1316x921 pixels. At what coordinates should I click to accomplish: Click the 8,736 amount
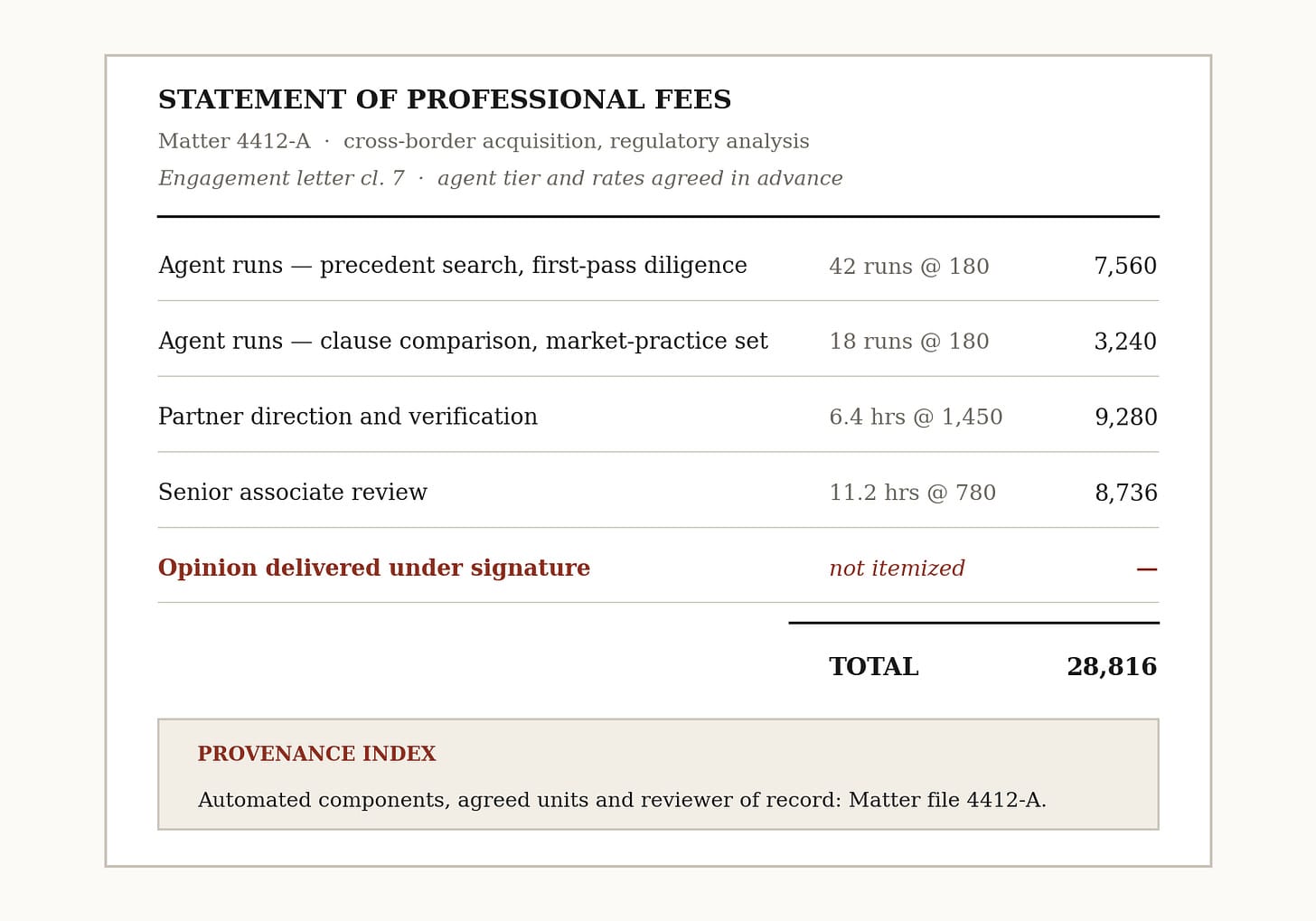click(1126, 493)
